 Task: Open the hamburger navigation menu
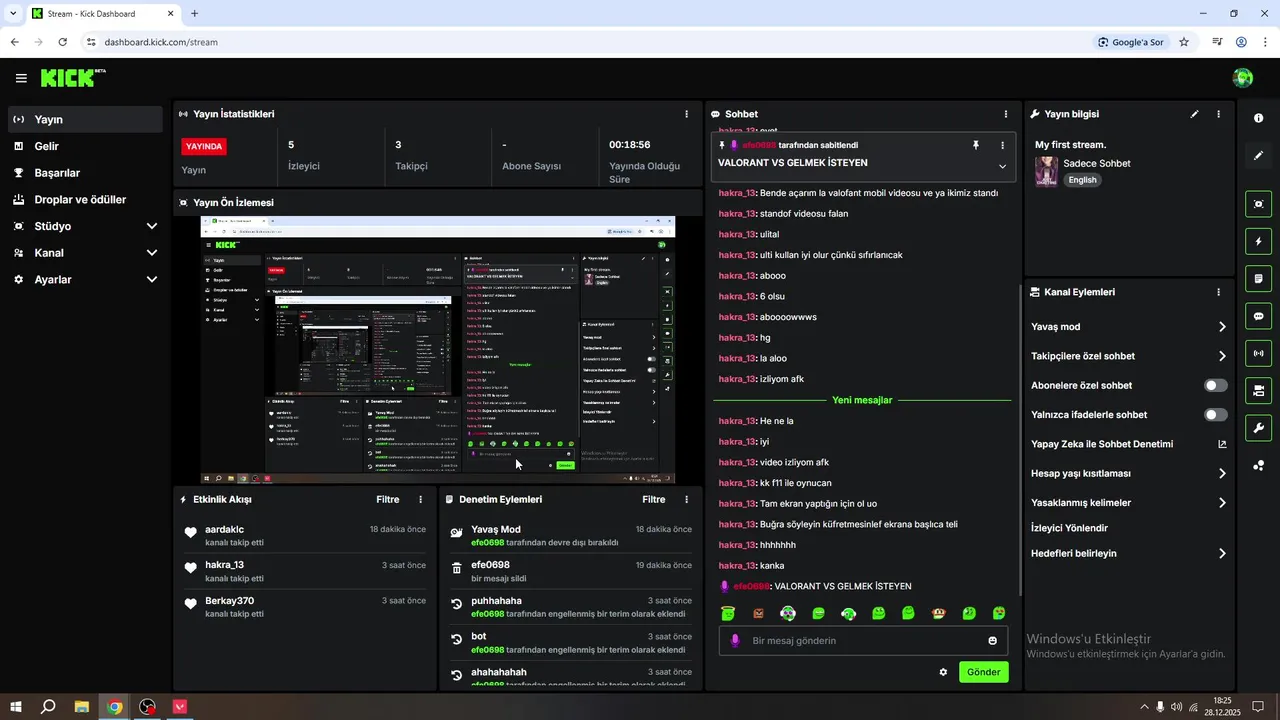[21, 78]
